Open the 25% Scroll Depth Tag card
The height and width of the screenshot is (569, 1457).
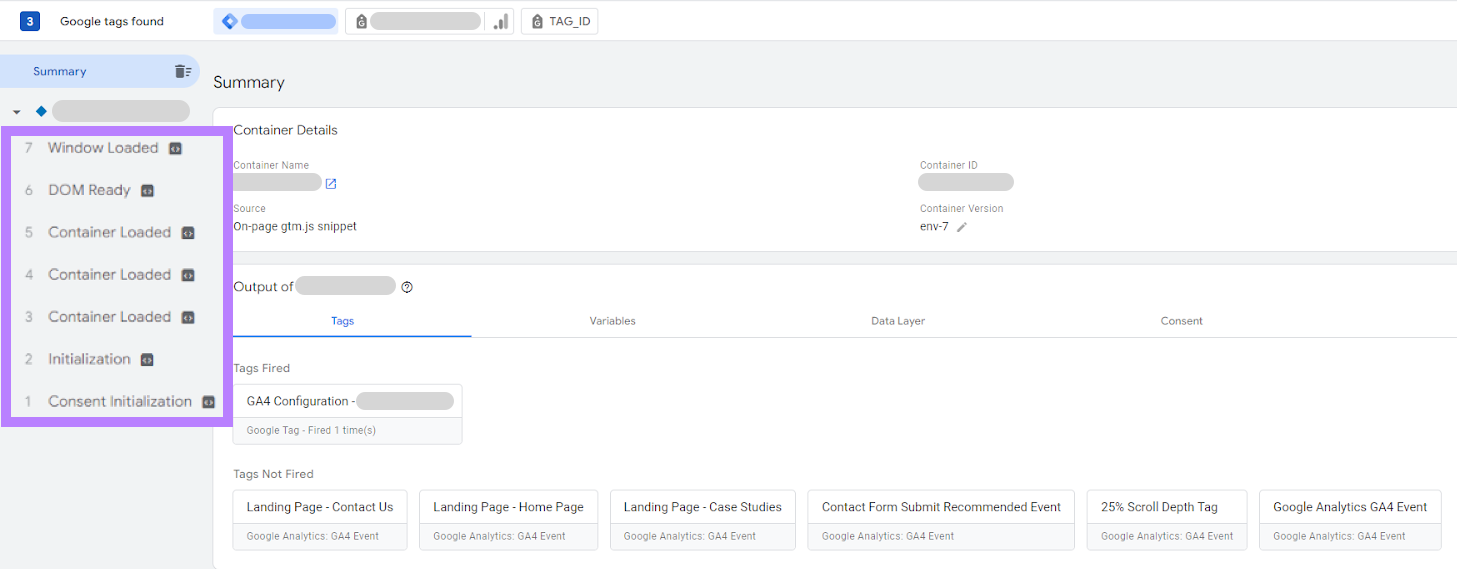[x=1166, y=519]
